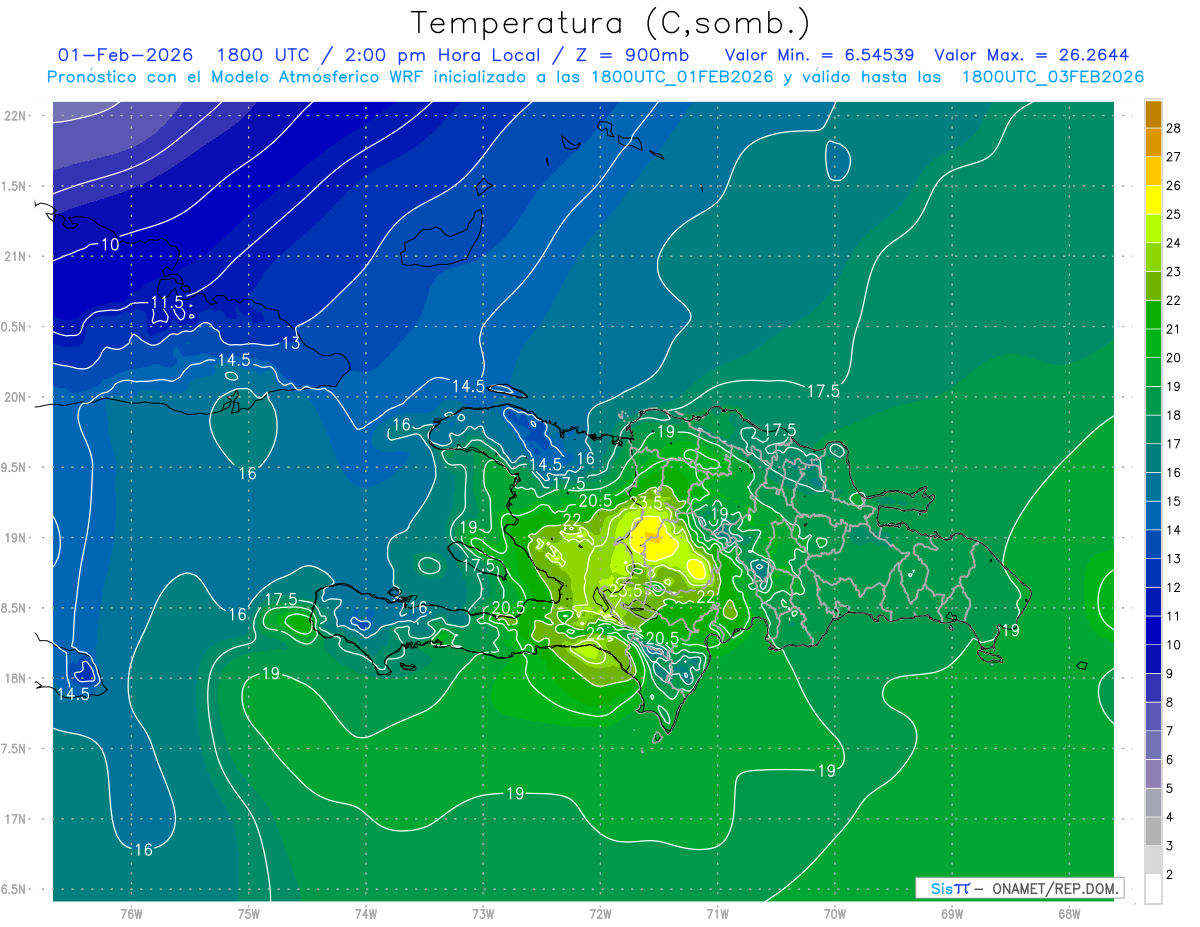
Task: Click the "22N" latitude axis label
Action: click(x=15, y=116)
